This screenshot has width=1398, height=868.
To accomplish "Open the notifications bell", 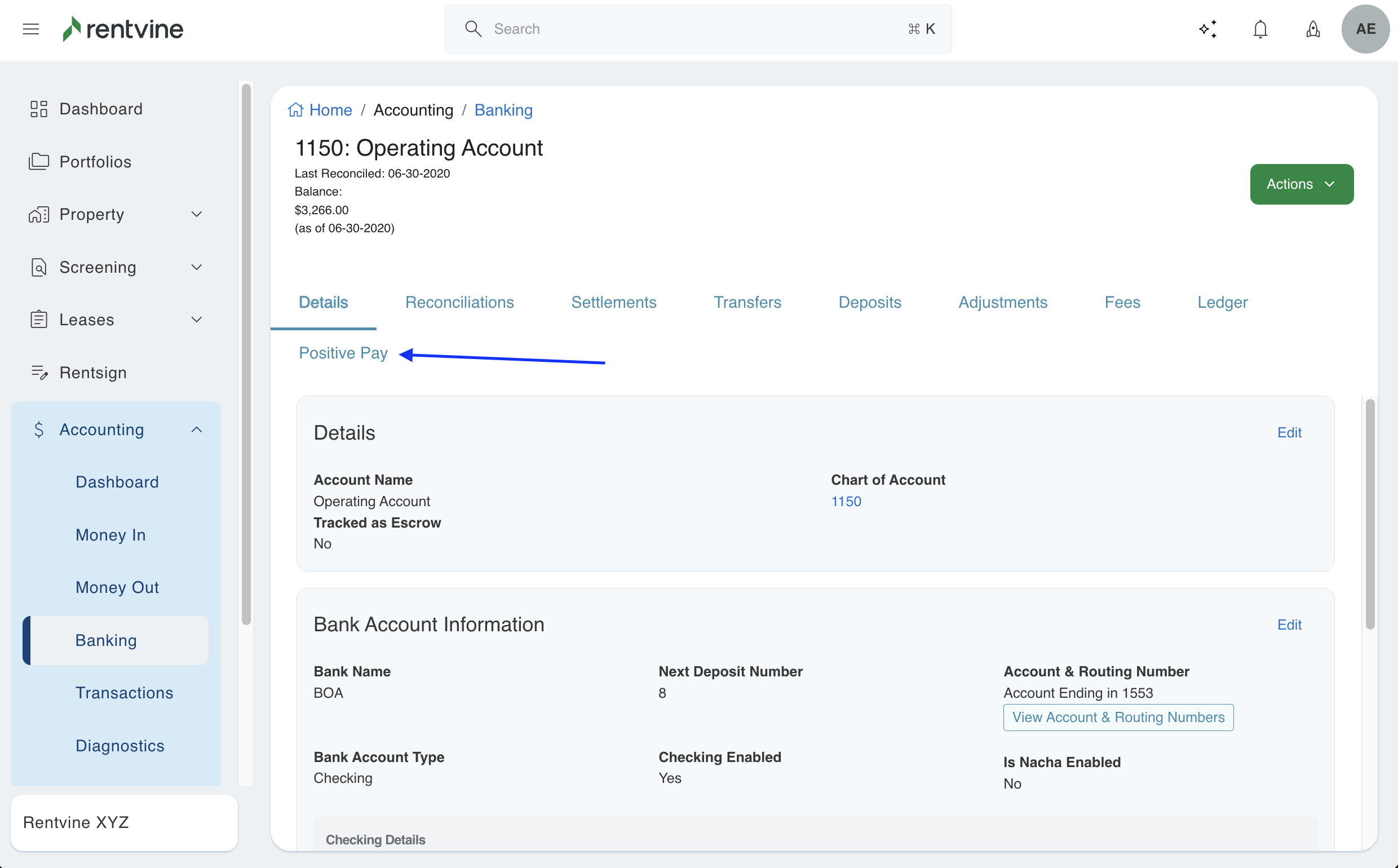I will click(1260, 29).
